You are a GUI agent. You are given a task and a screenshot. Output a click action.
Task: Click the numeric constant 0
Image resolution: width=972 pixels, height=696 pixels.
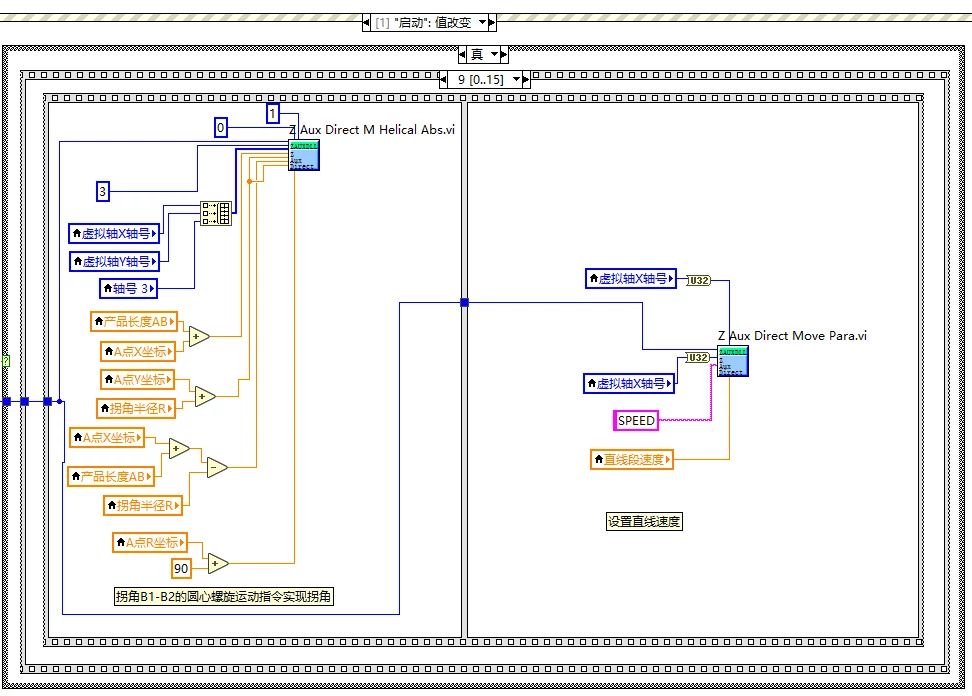(221, 128)
